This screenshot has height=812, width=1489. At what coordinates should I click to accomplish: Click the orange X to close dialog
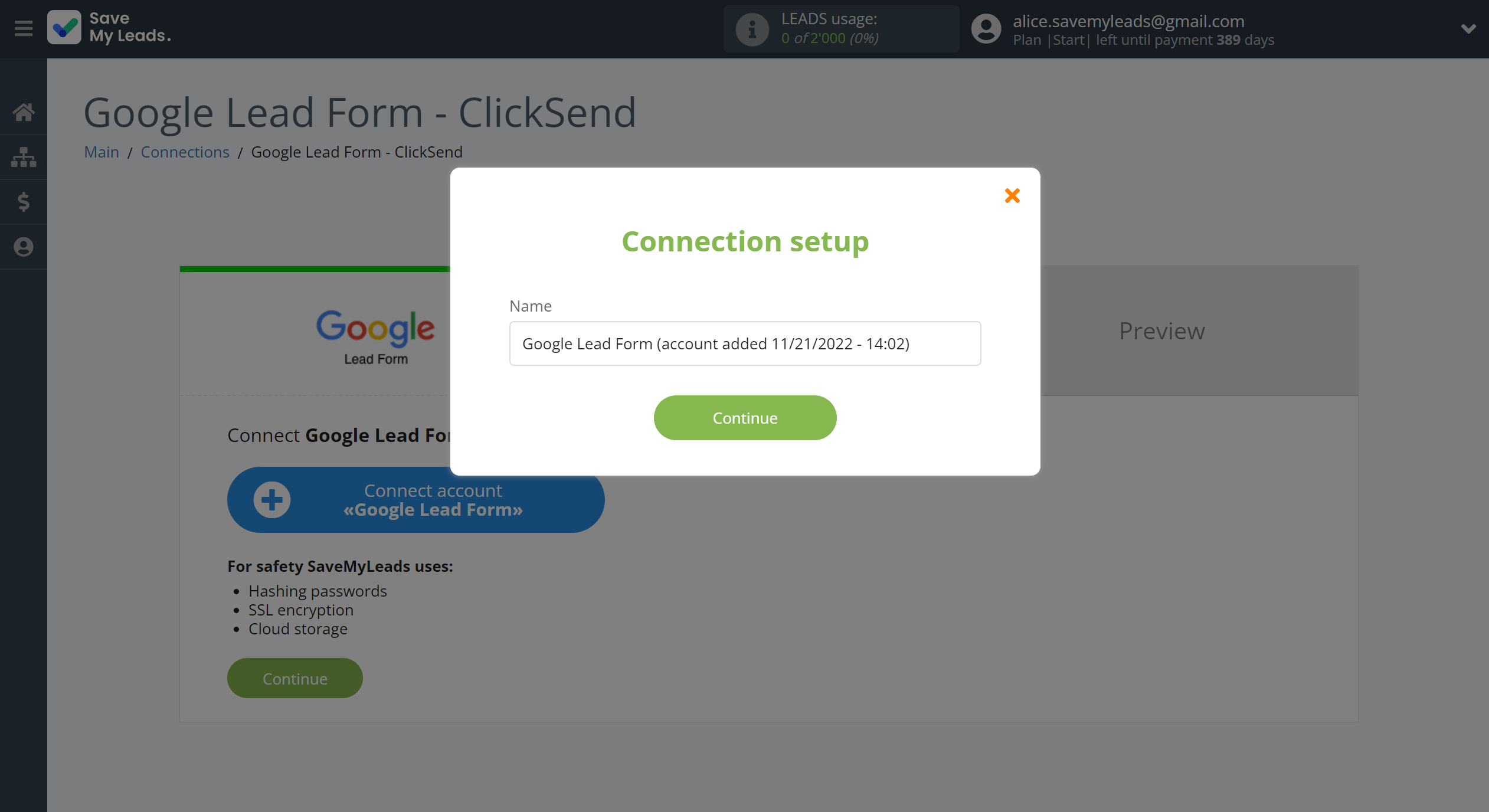pos(1012,195)
